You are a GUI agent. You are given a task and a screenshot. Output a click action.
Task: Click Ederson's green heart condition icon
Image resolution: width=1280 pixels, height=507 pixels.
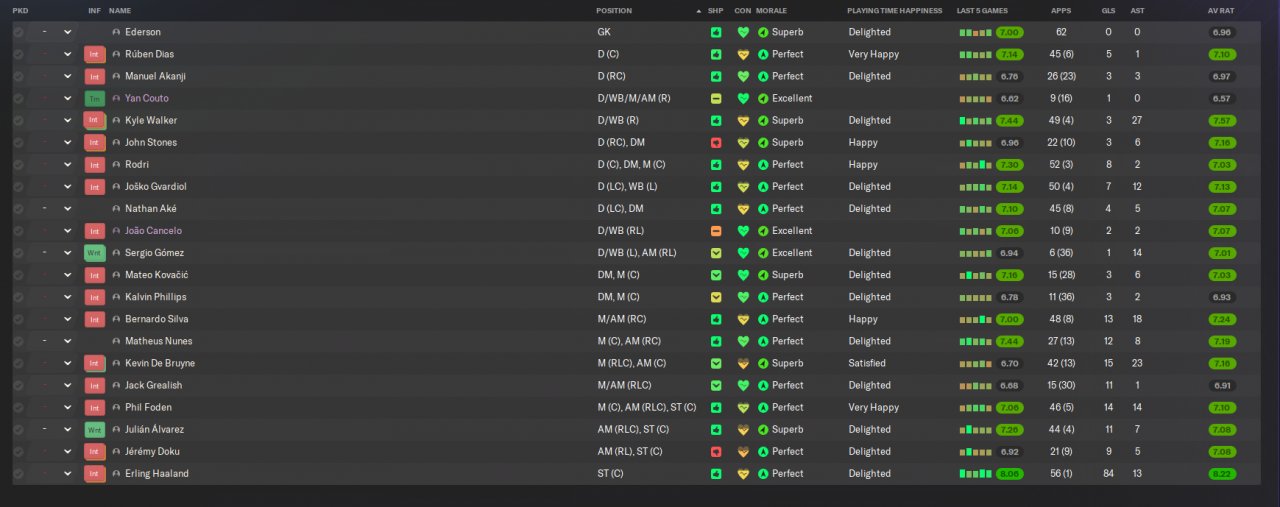743,32
